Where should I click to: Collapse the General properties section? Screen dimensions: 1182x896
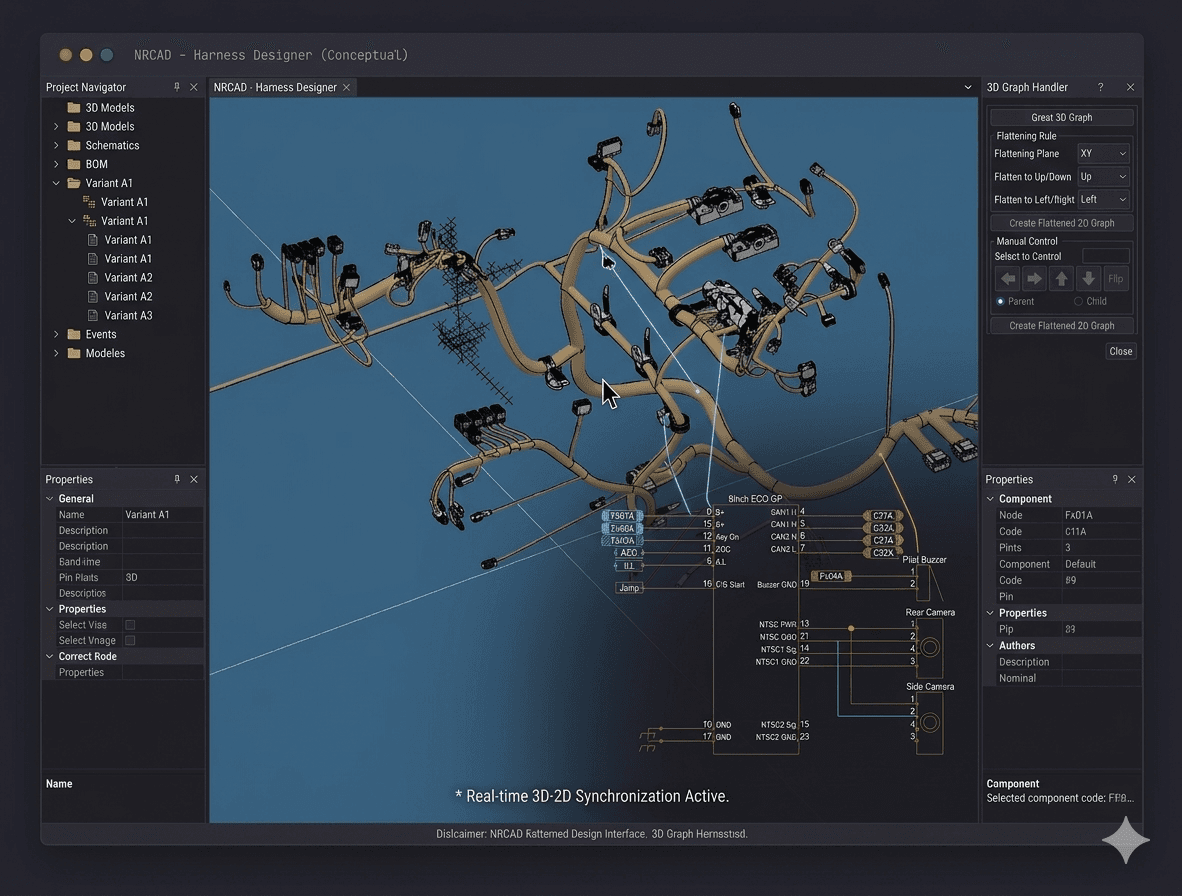click(x=51, y=498)
